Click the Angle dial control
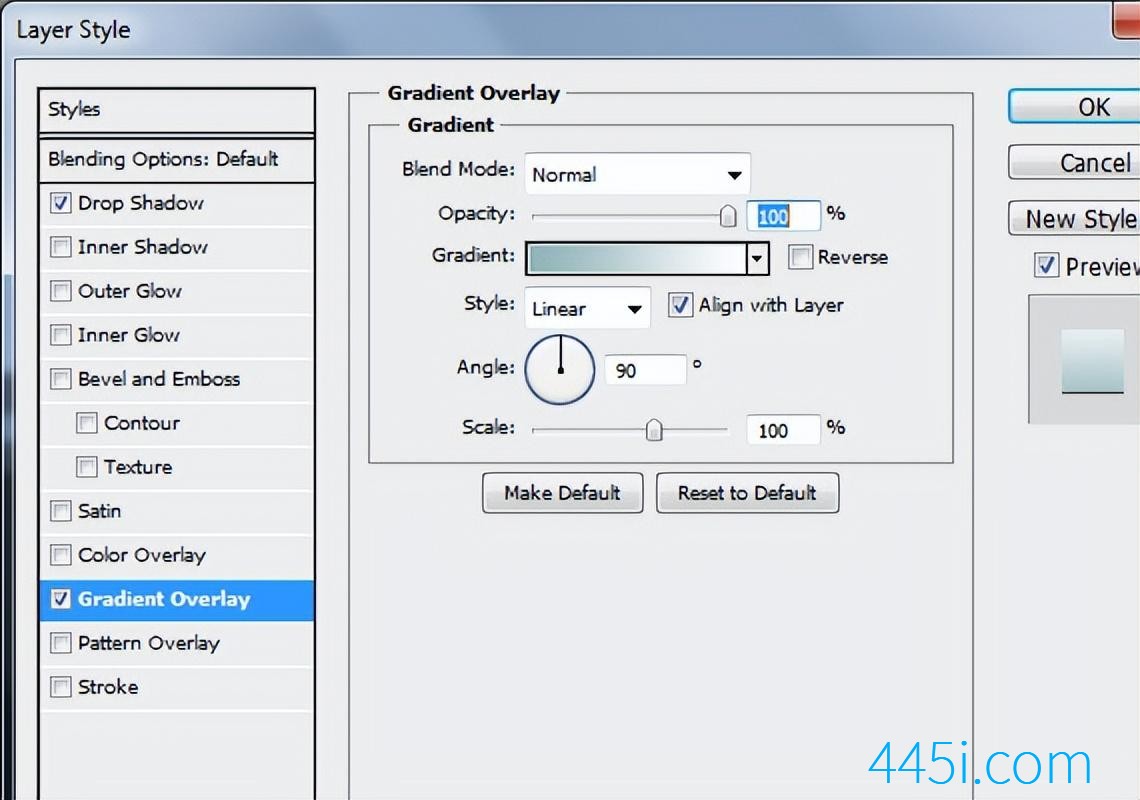This screenshot has width=1140, height=800. [561, 370]
